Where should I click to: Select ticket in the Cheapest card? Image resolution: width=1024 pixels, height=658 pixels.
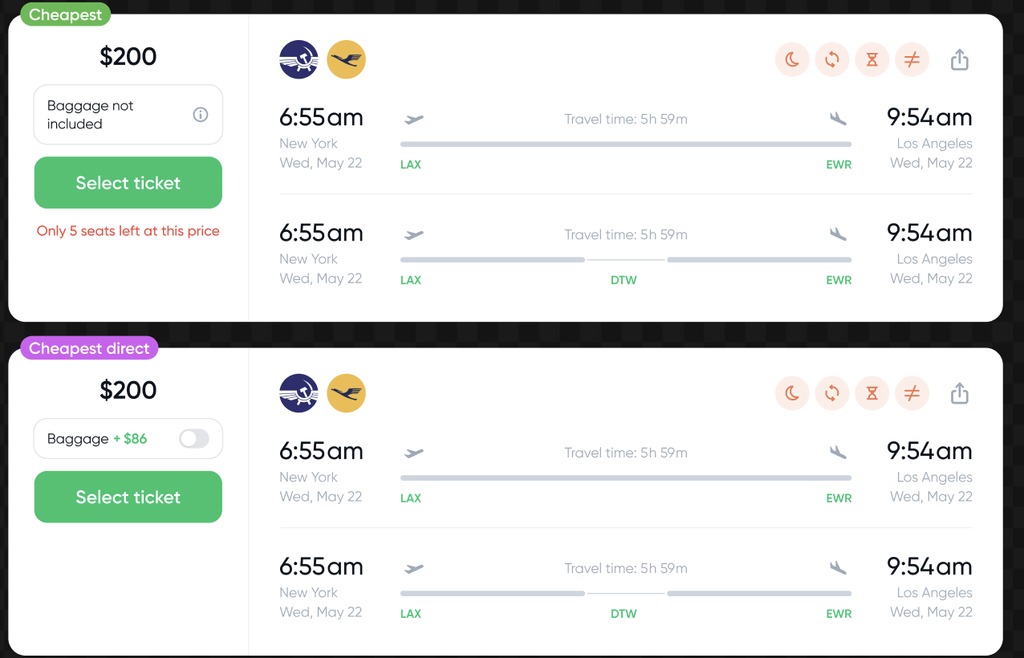tap(128, 183)
